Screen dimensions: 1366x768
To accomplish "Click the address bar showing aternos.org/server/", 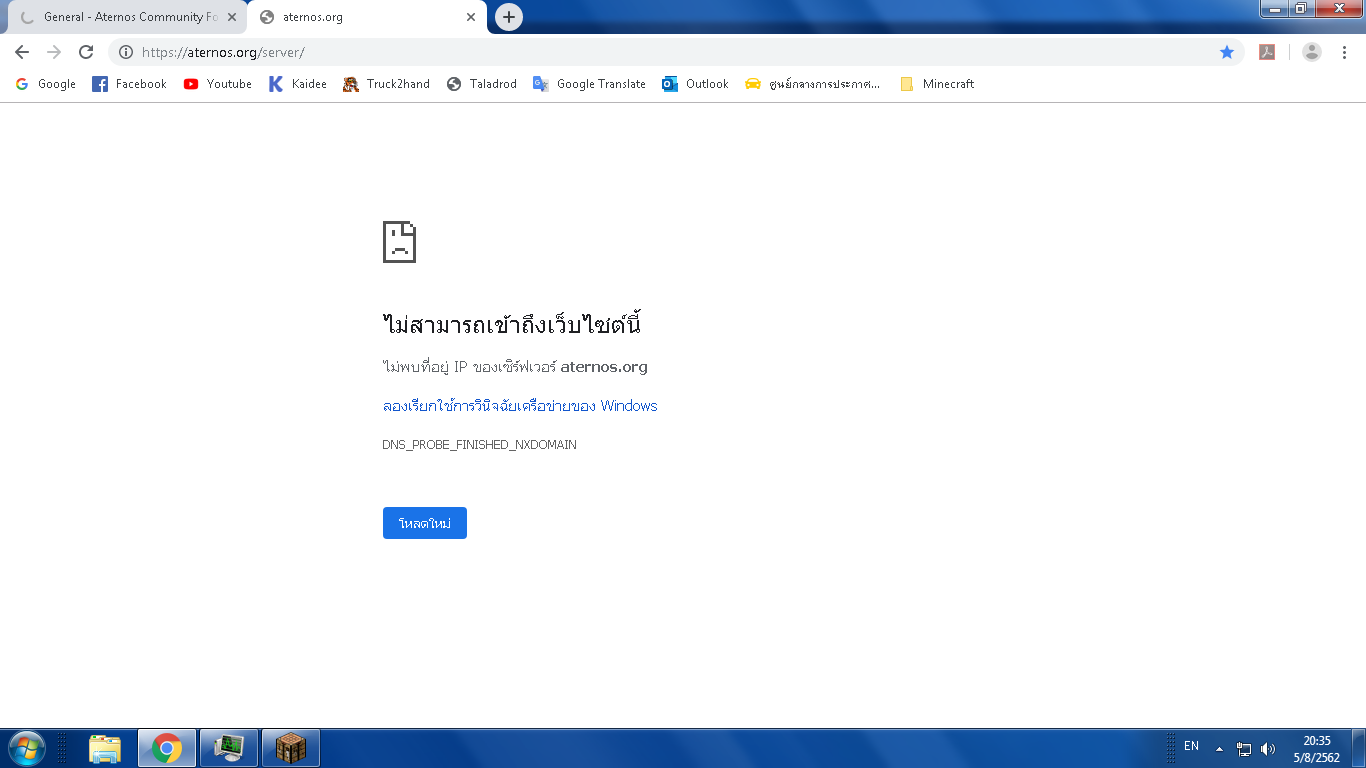I will tap(675, 52).
